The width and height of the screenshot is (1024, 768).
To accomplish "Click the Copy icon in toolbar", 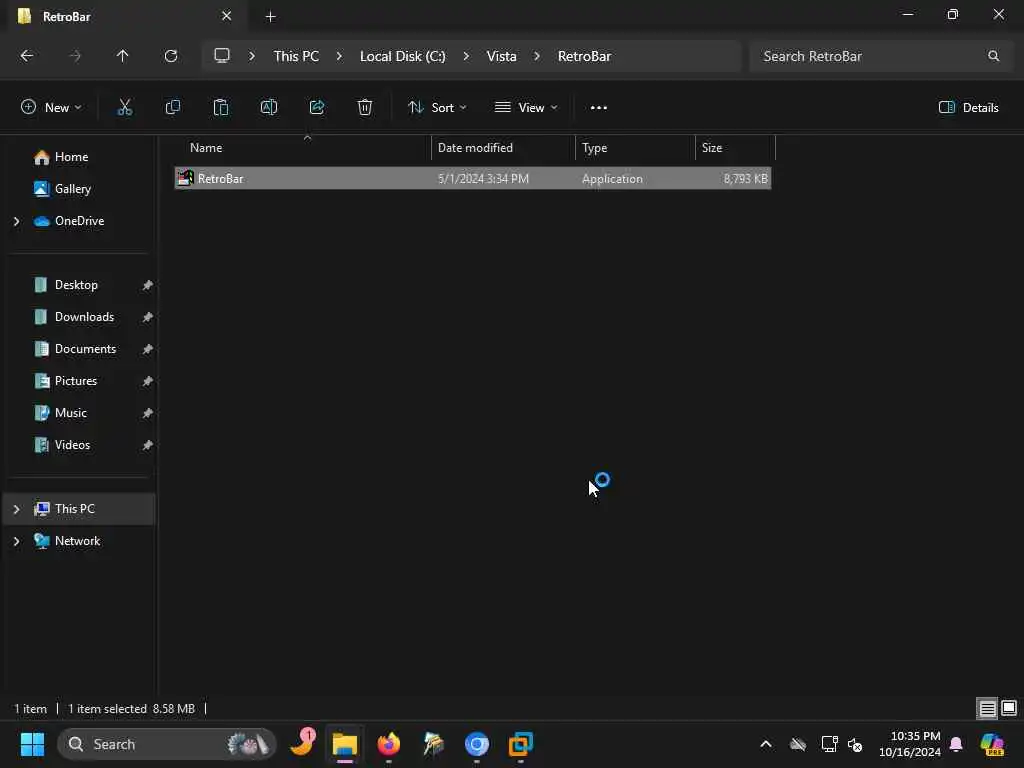I will point(172,107).
